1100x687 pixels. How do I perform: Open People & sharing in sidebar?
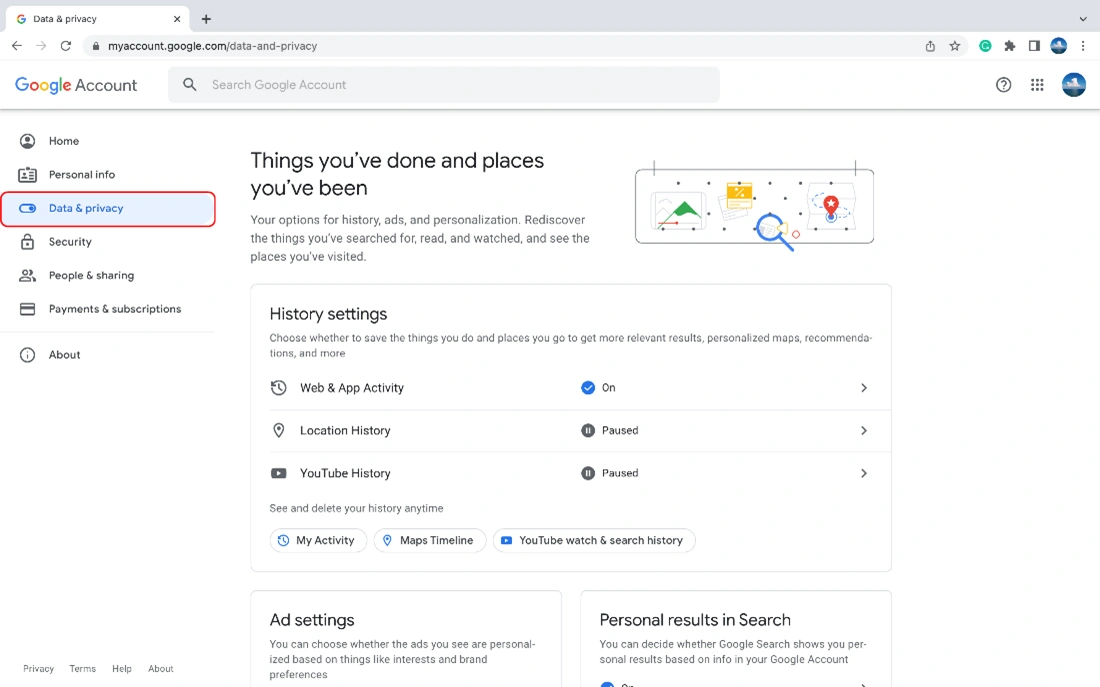point(107,276)
